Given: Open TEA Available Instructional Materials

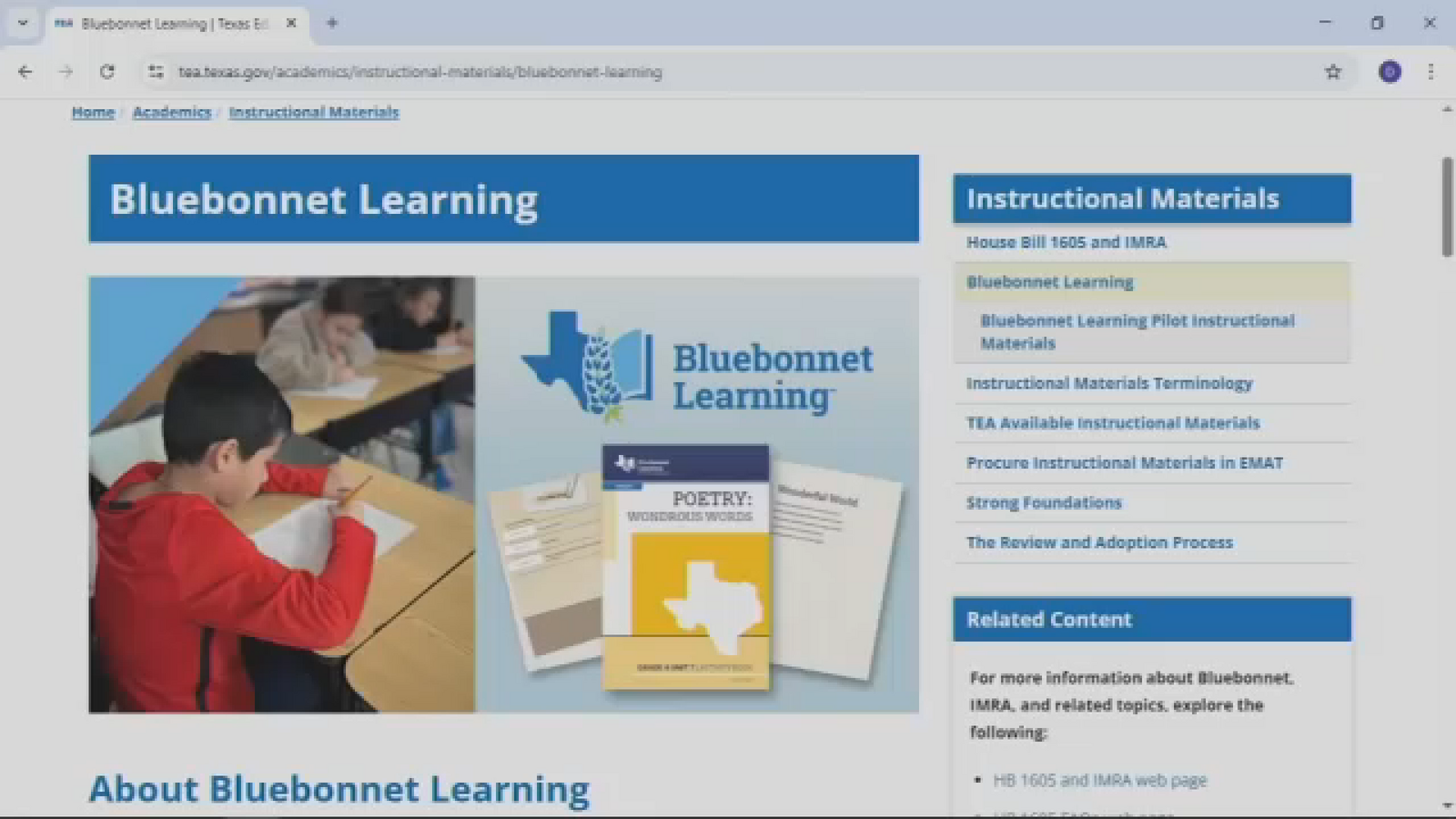Looking at the screenshot, I should point(1113,423).
